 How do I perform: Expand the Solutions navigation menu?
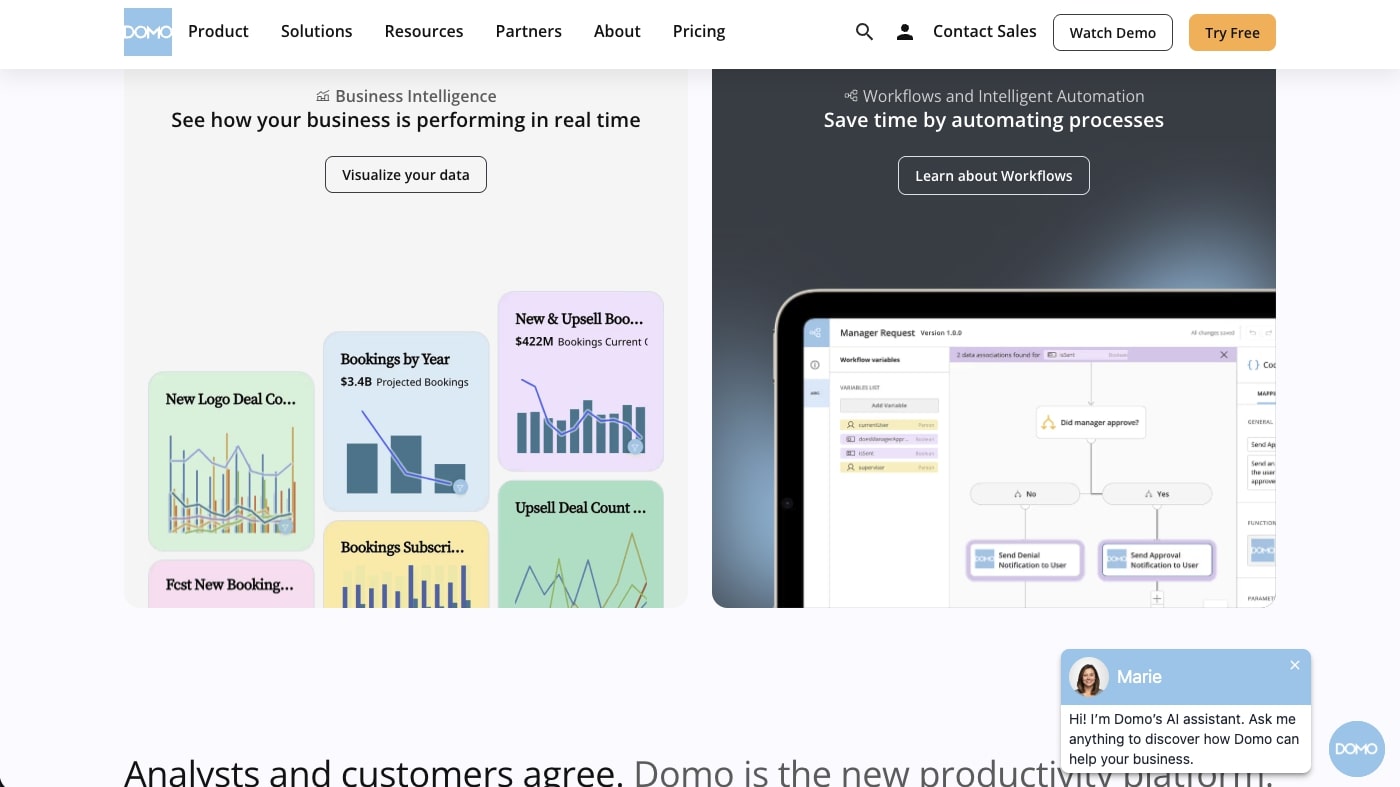click(x=316, y=31)
